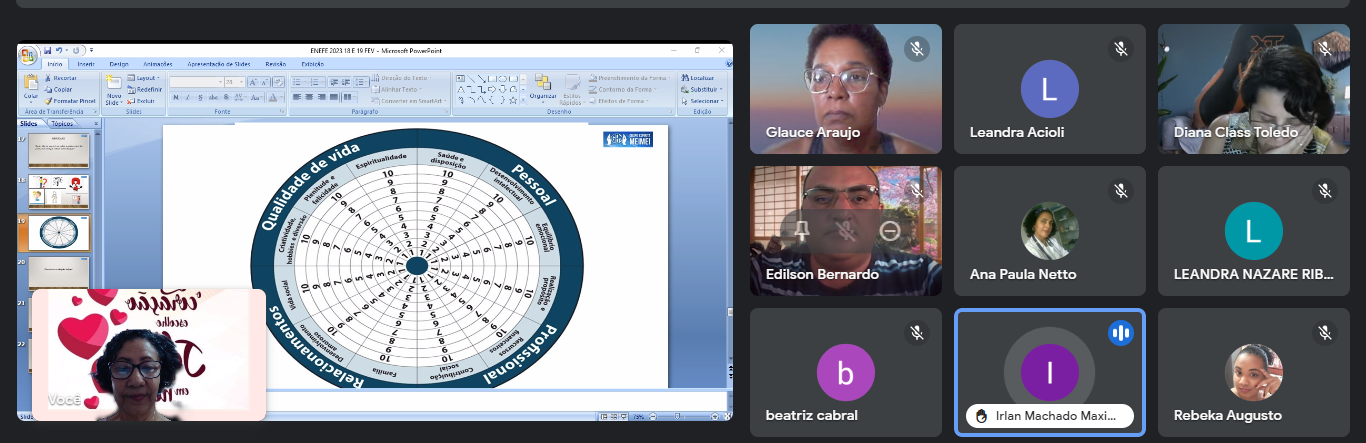Click the Novo Slide icon
The image size is (1366, 443).
114,84
